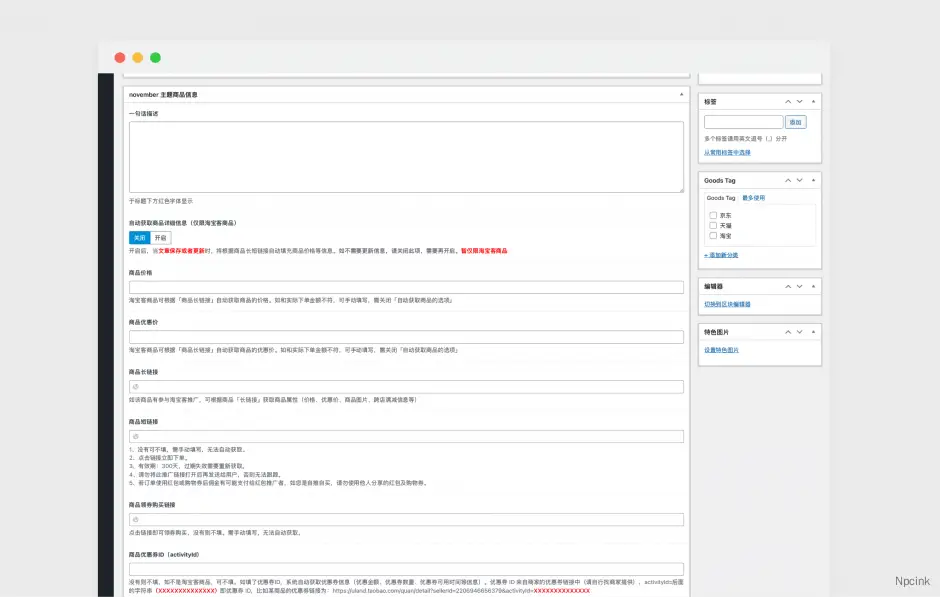Image resolution: width=940 pixels, height=597 pixels.
Task: Click the 添加 tag button
Action: 795,122
